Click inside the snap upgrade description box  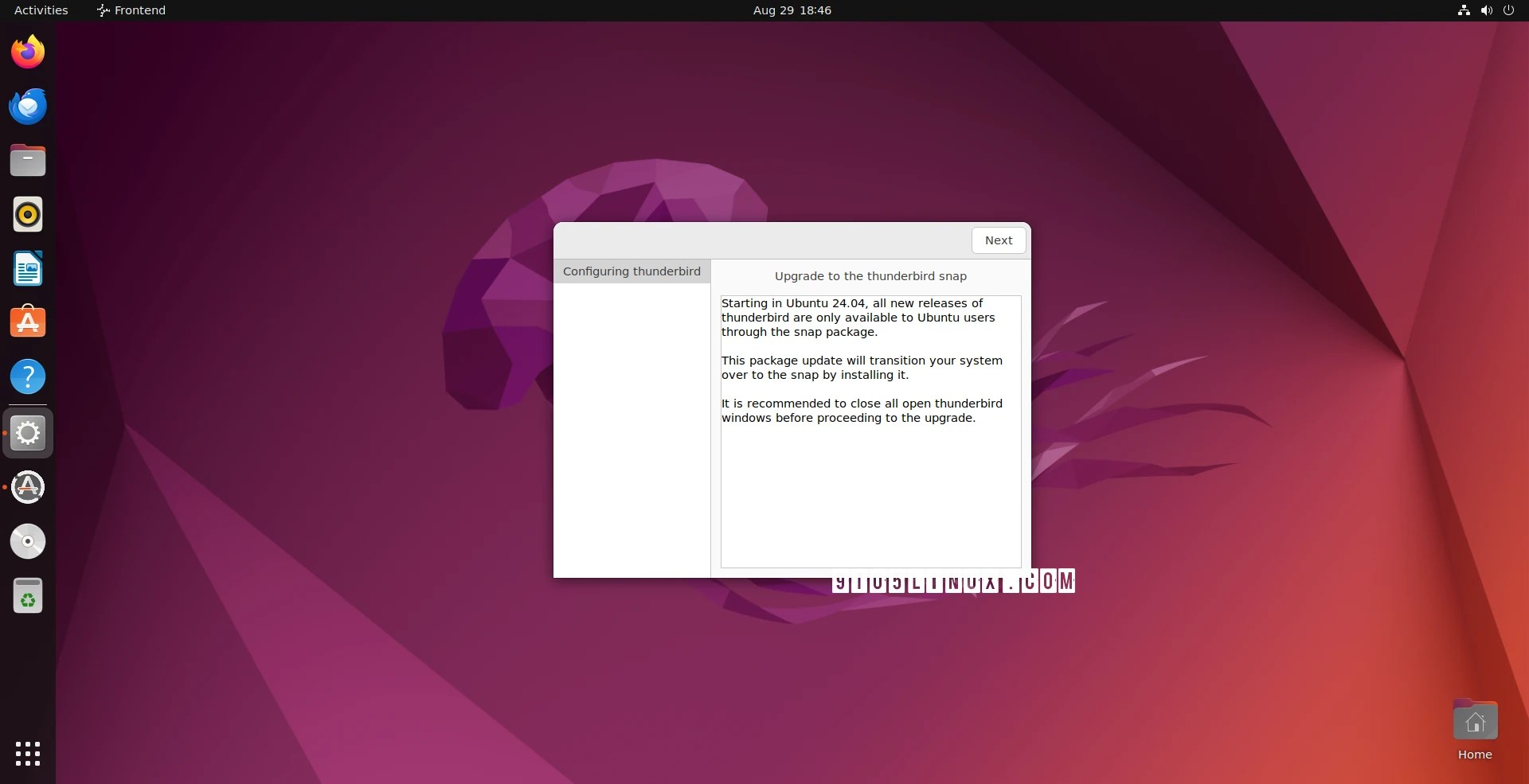[x=871, y=431]
